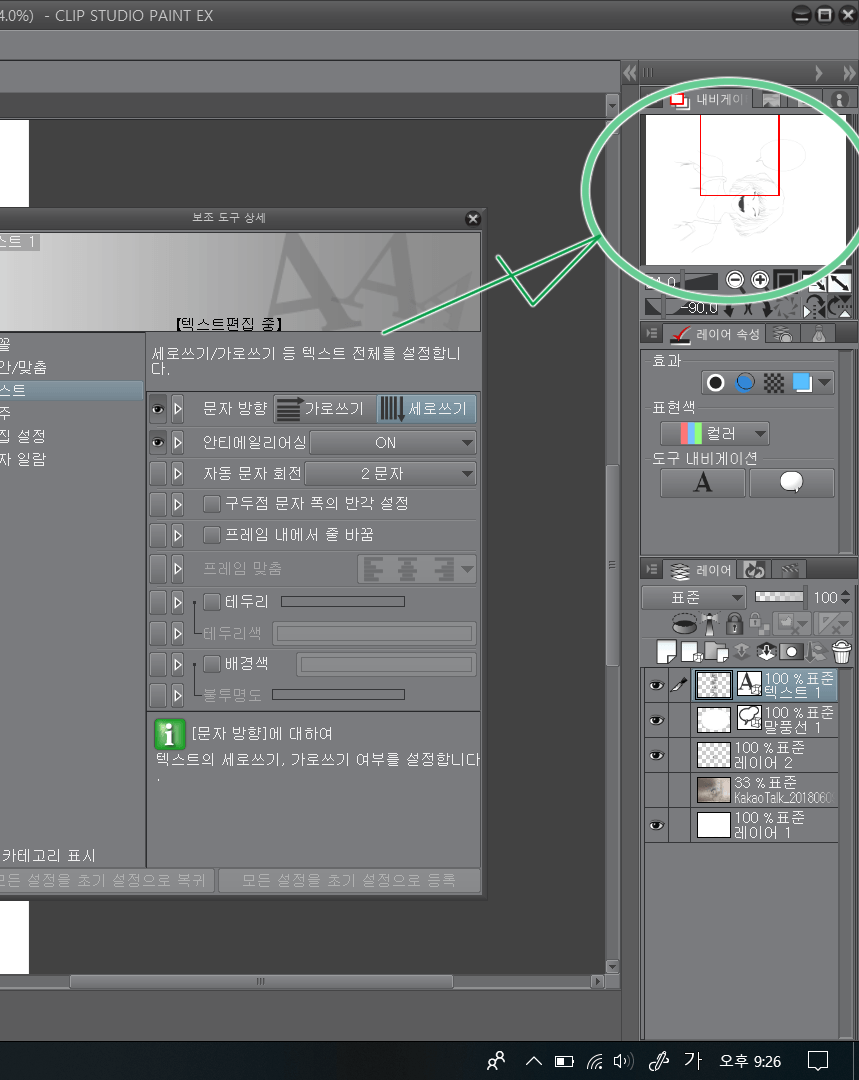Select the Balloon tool in tool navigation
The image size is (859, 1080).
point(791,483)
